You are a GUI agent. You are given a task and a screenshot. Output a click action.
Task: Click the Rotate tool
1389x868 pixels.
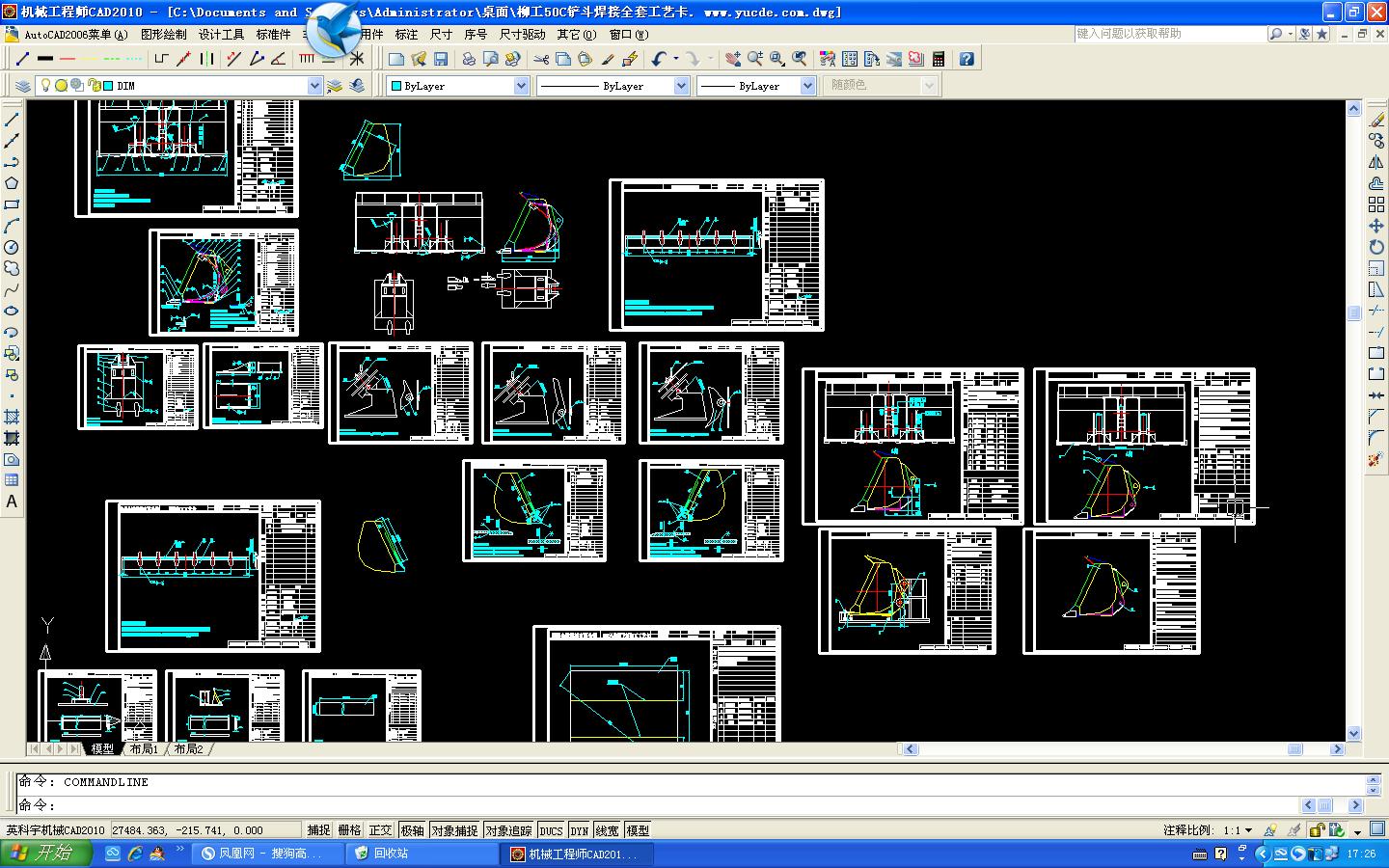(1376, 247)
